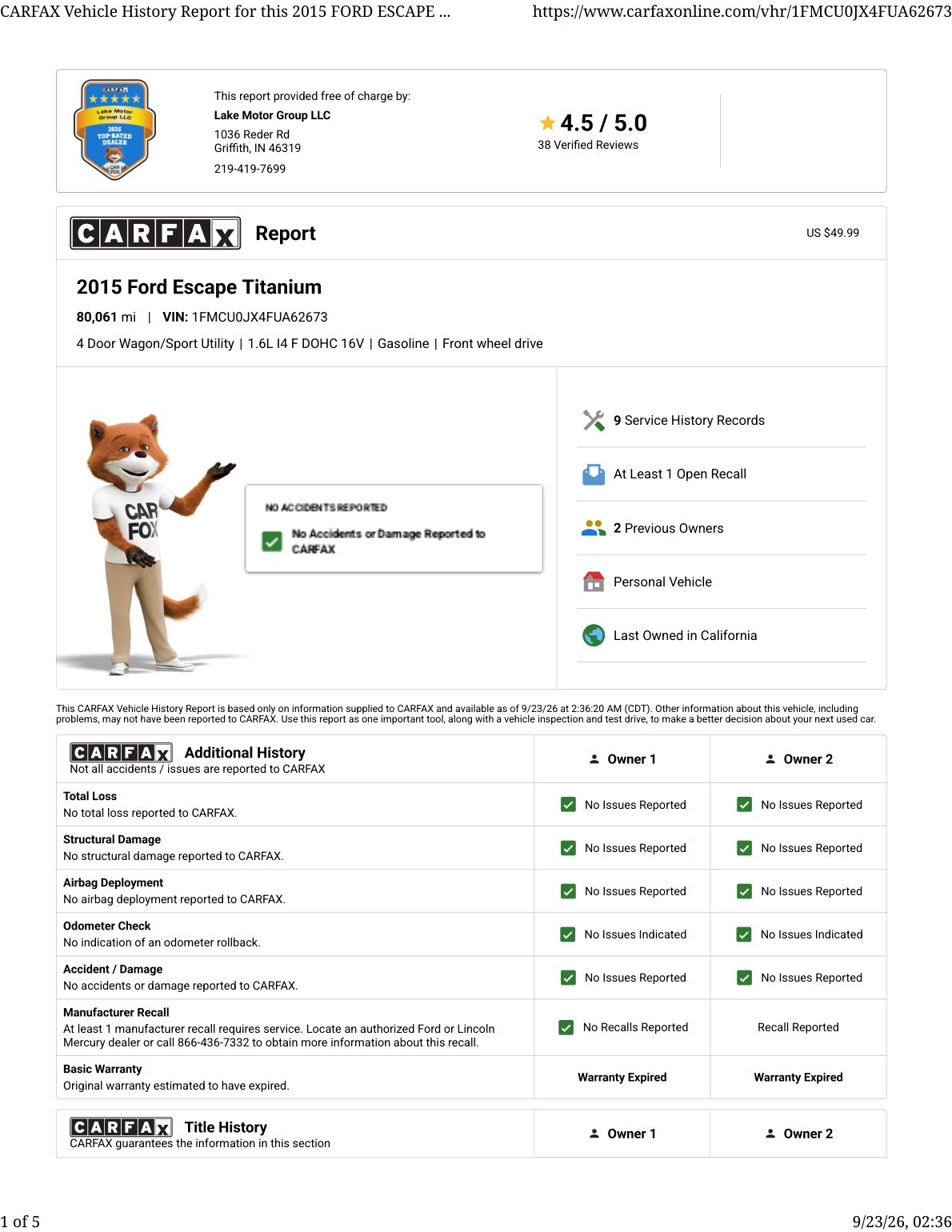Click the 4.5 / 5.0 rating
The image size is (952, 1232).
[603, 123]
